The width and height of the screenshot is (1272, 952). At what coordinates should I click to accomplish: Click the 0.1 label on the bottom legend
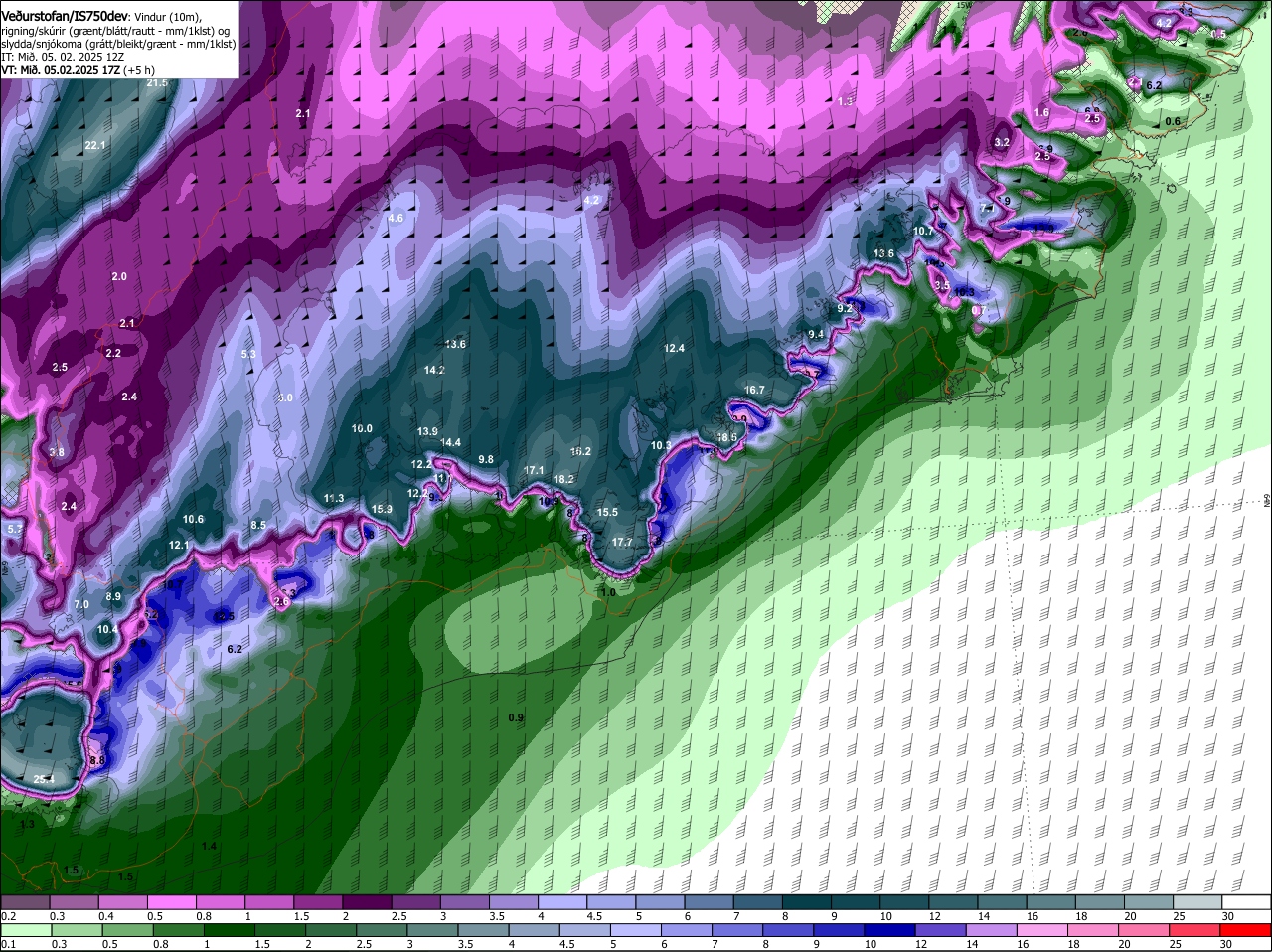9,945
